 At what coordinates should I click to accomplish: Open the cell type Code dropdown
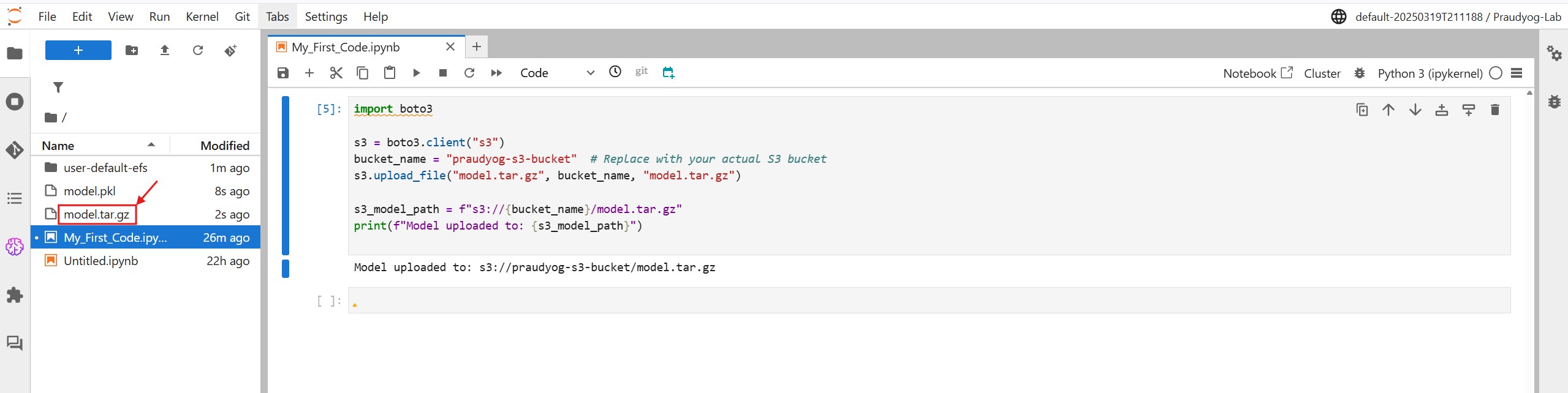coord(556,73)
